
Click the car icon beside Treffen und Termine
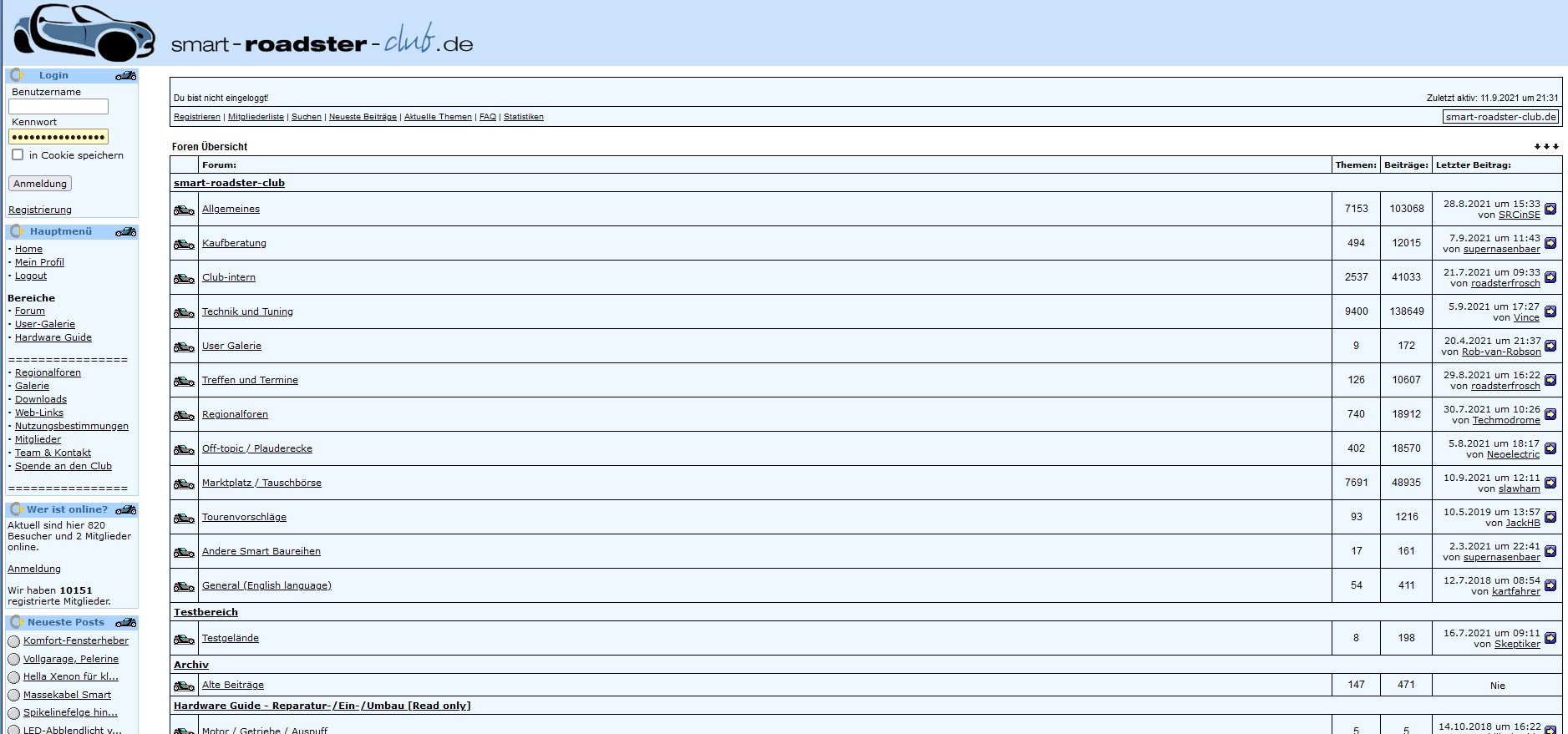point(184,381)
